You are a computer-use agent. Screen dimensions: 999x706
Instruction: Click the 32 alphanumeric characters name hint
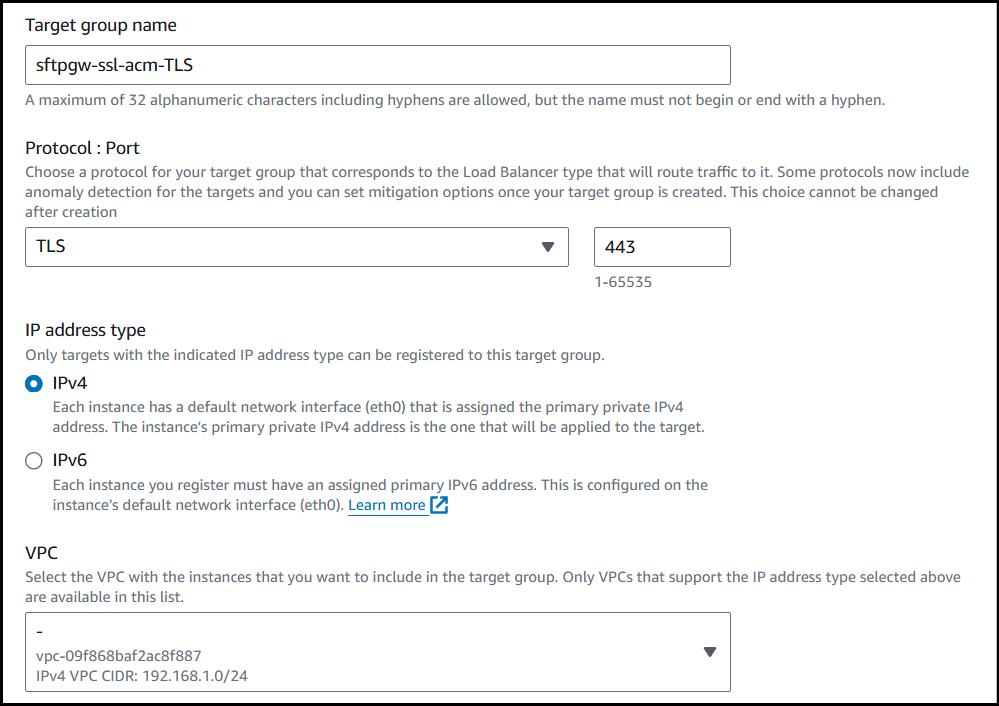(455, 100)
